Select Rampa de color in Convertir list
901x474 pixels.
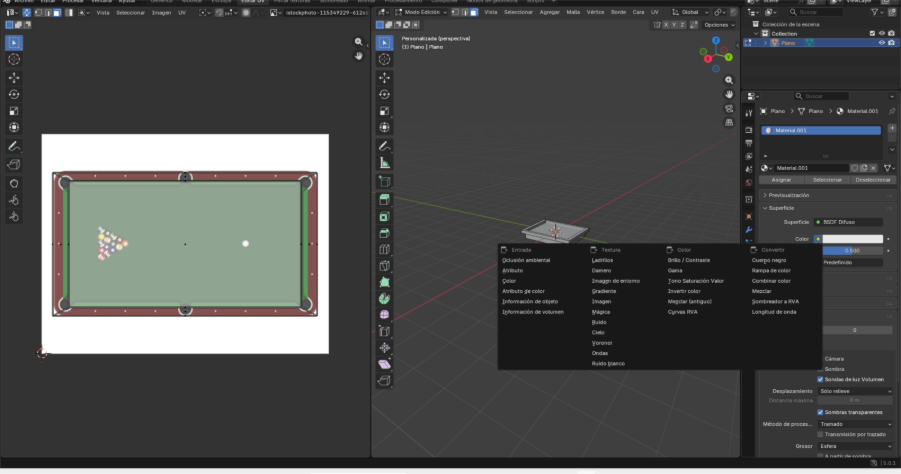tap(771, 270)
